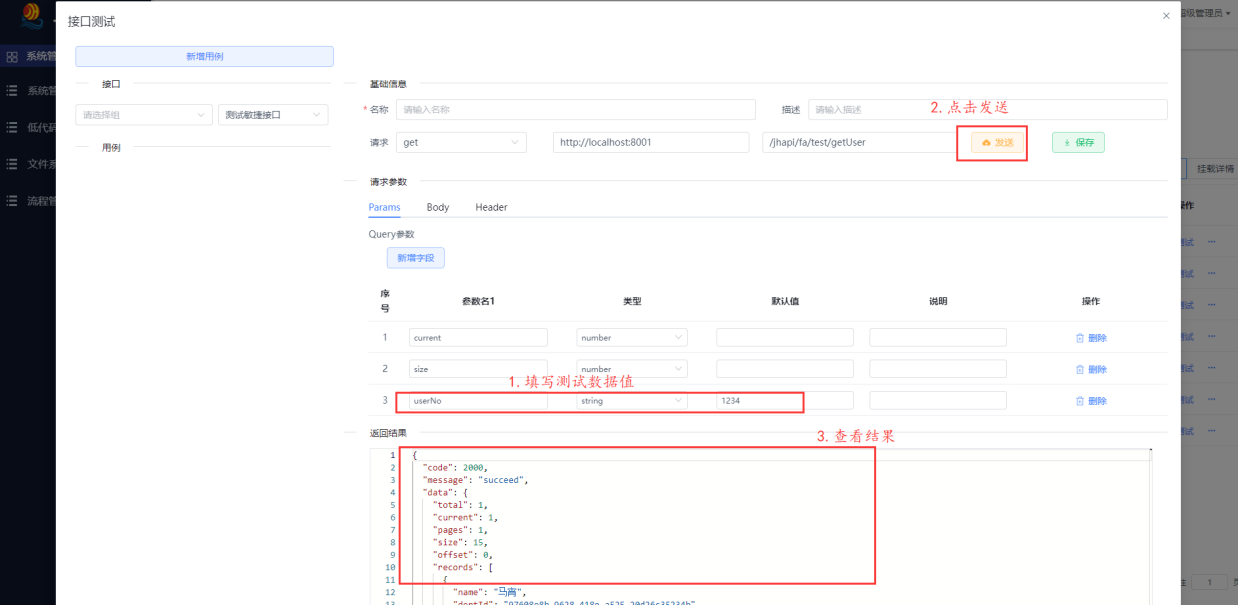1238x605 pixels.
Task: Click the 描述 description input field
Action: pos(988,109)
